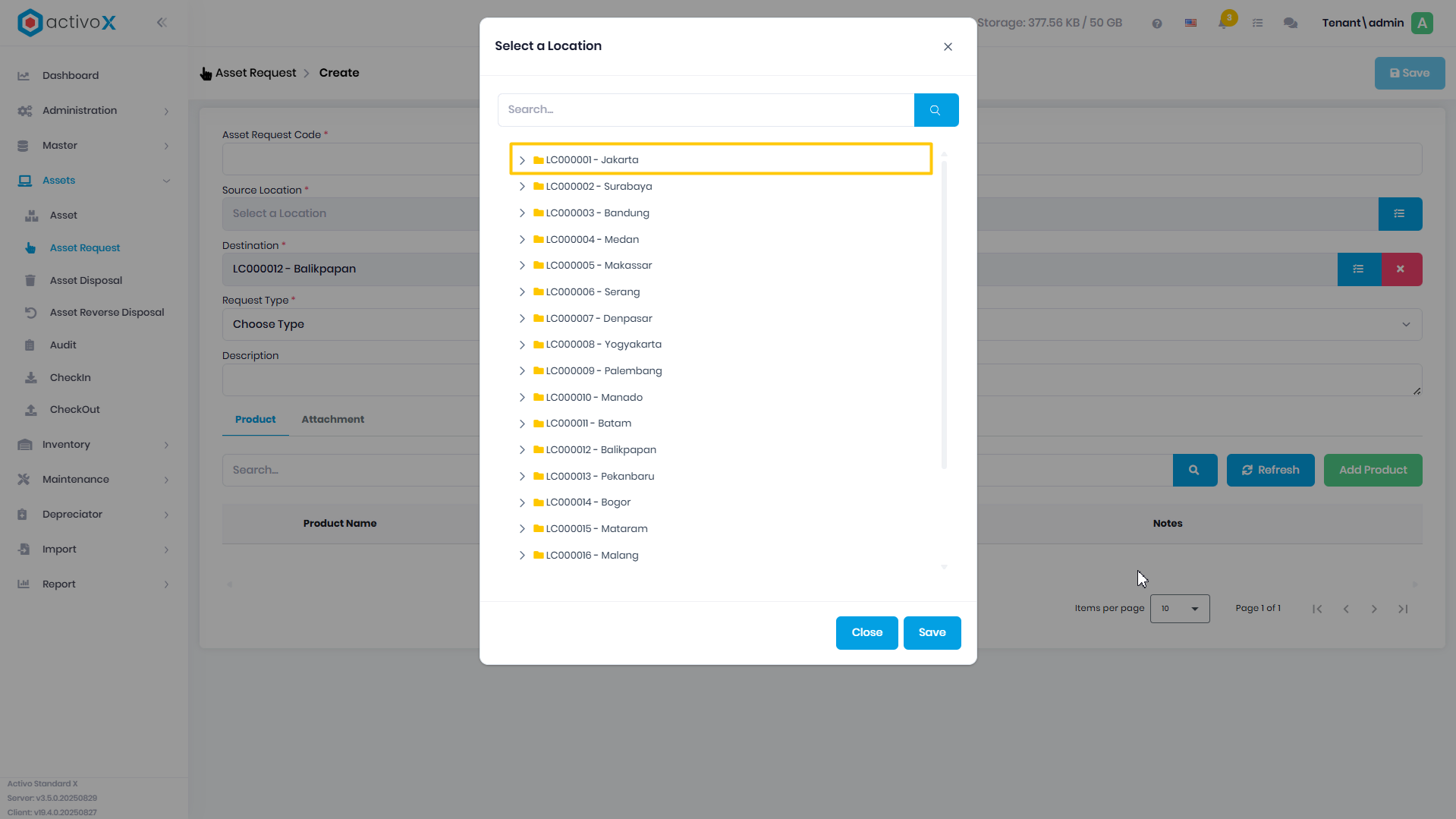The height and width of the screenshot is (819, 1456).
Task: Collapse Assets menu
Action: (94, 181)
